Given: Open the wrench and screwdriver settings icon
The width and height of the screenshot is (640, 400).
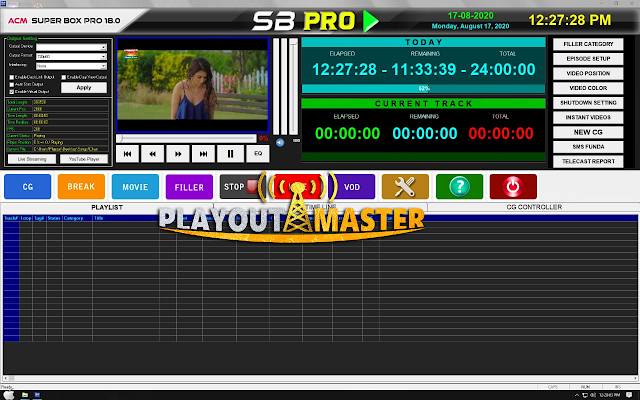Looking at the screenshot, I should [x=405, y=187].
